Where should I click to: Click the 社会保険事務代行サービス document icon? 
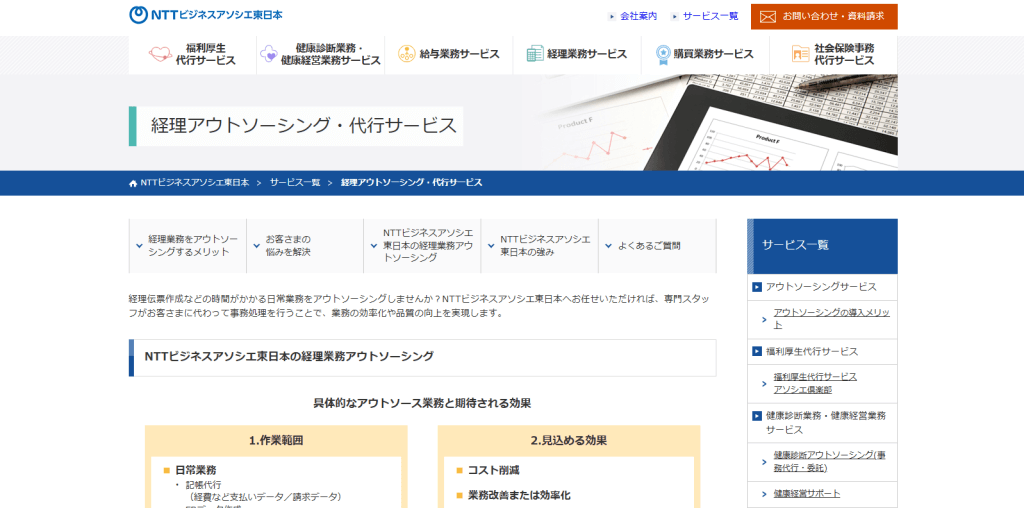(799, 54)
